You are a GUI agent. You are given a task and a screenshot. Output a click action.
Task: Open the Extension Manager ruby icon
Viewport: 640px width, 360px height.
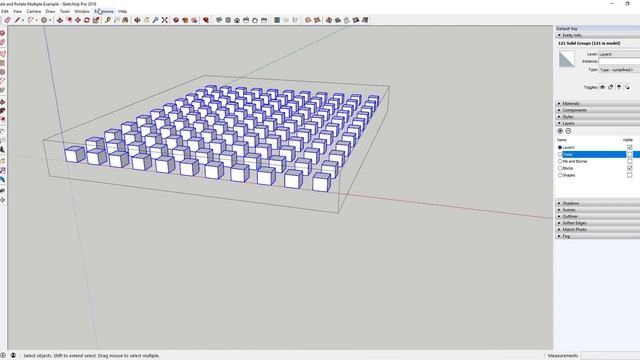(x=206, y=20)
